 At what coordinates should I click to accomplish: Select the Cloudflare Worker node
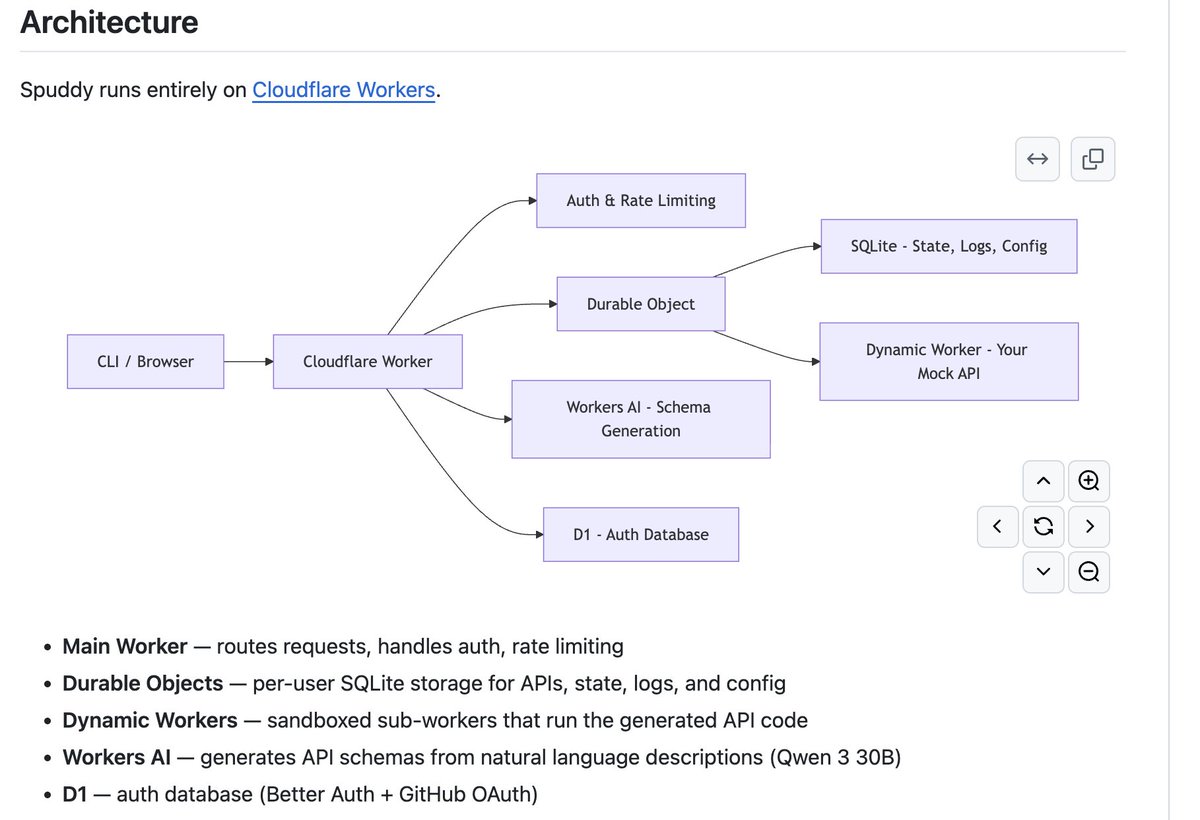(x=368, y=361)
